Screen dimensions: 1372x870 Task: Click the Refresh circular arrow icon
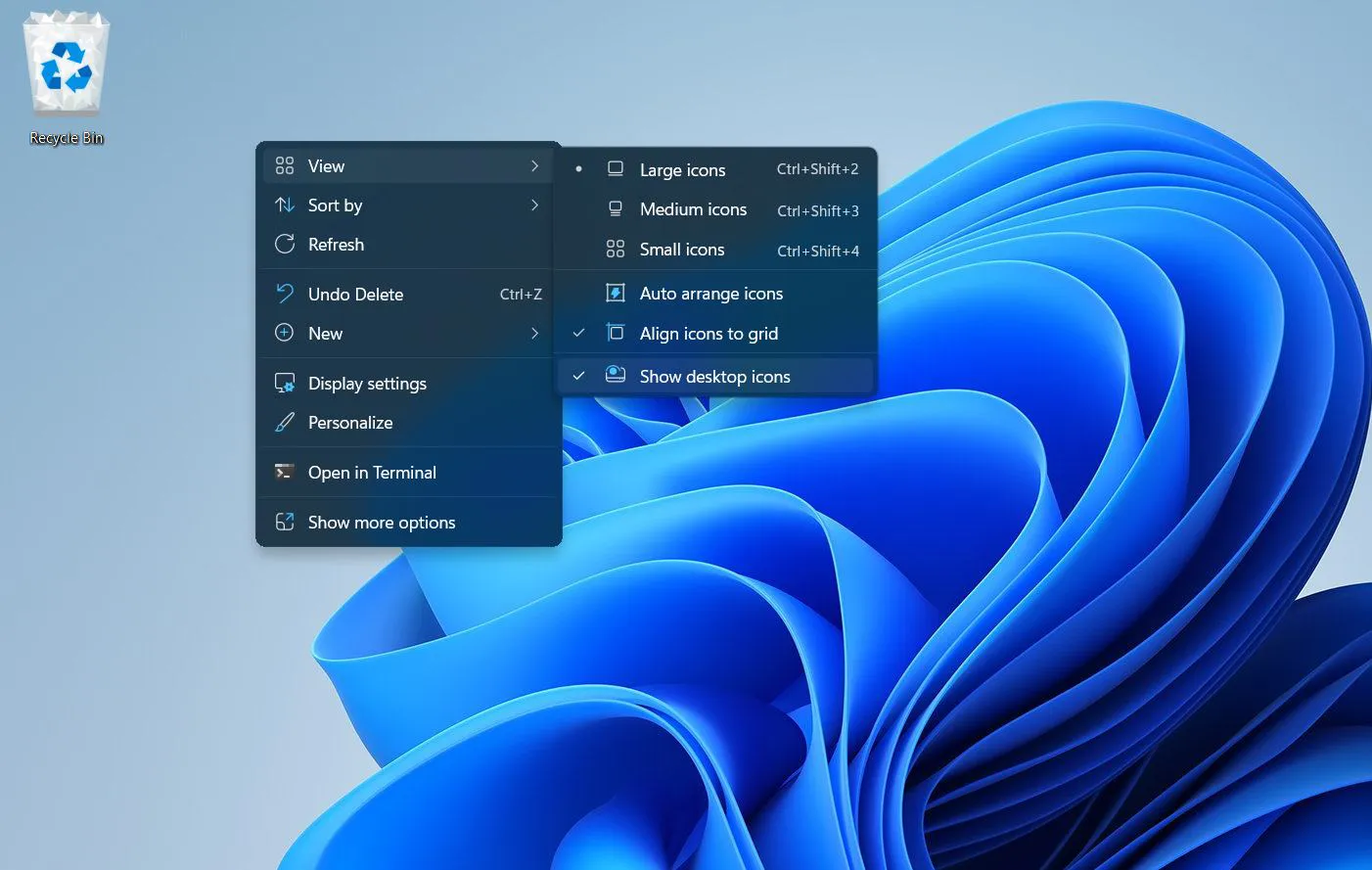(x=284, y=244)
